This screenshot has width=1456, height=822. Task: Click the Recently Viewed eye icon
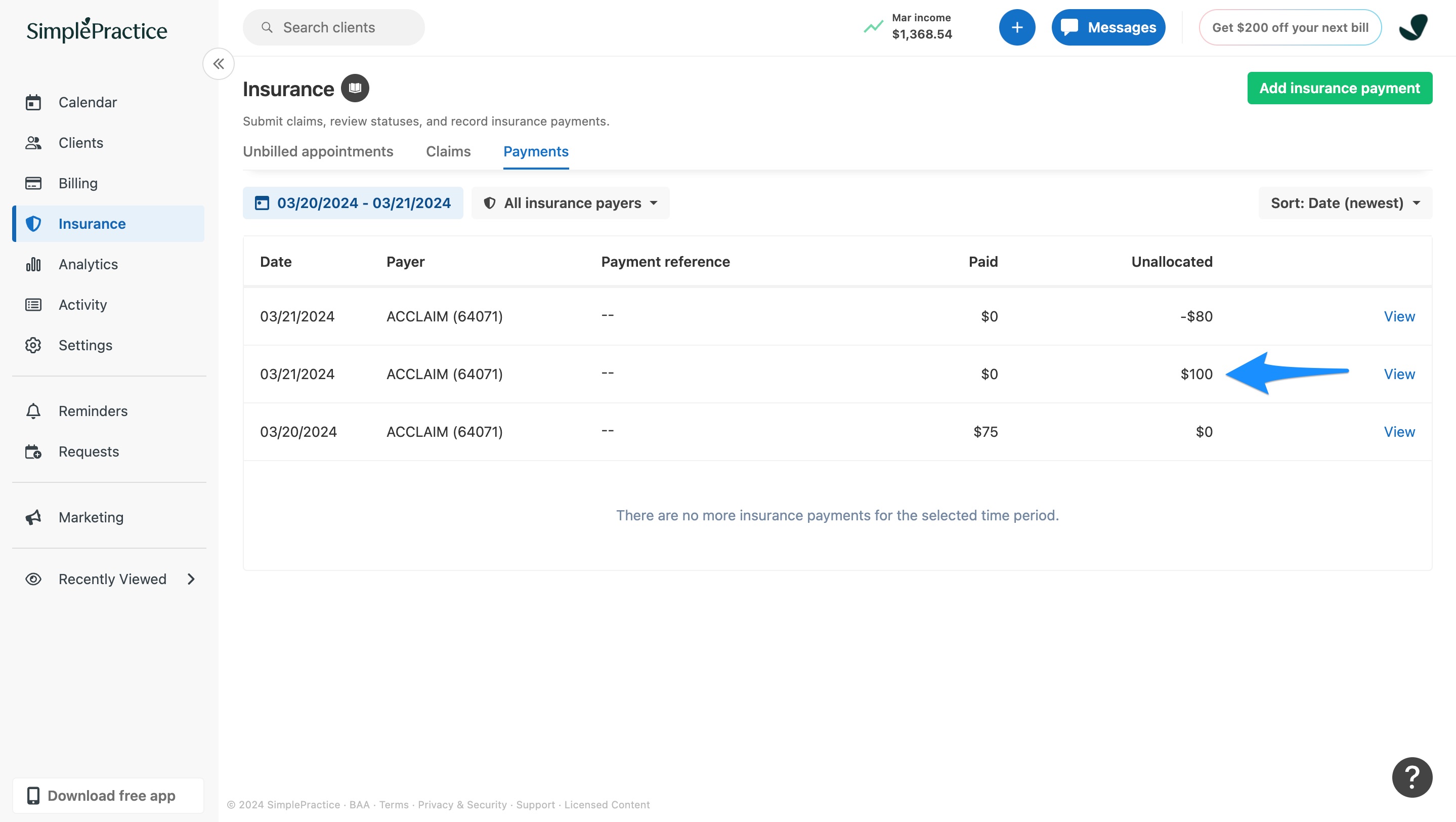pyautogui.click(x=33, y=579)
